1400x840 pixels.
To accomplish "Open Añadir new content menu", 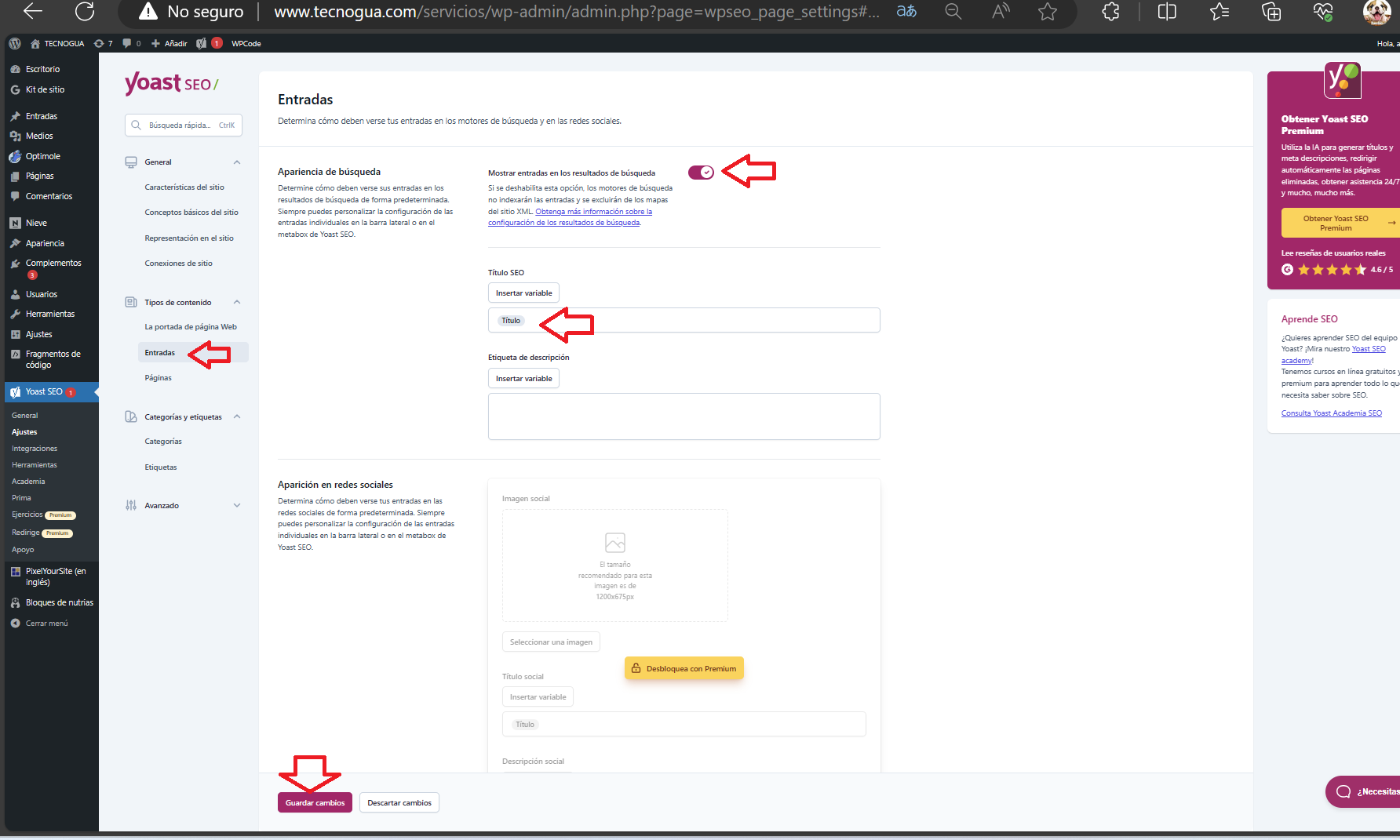I will 170,43.
